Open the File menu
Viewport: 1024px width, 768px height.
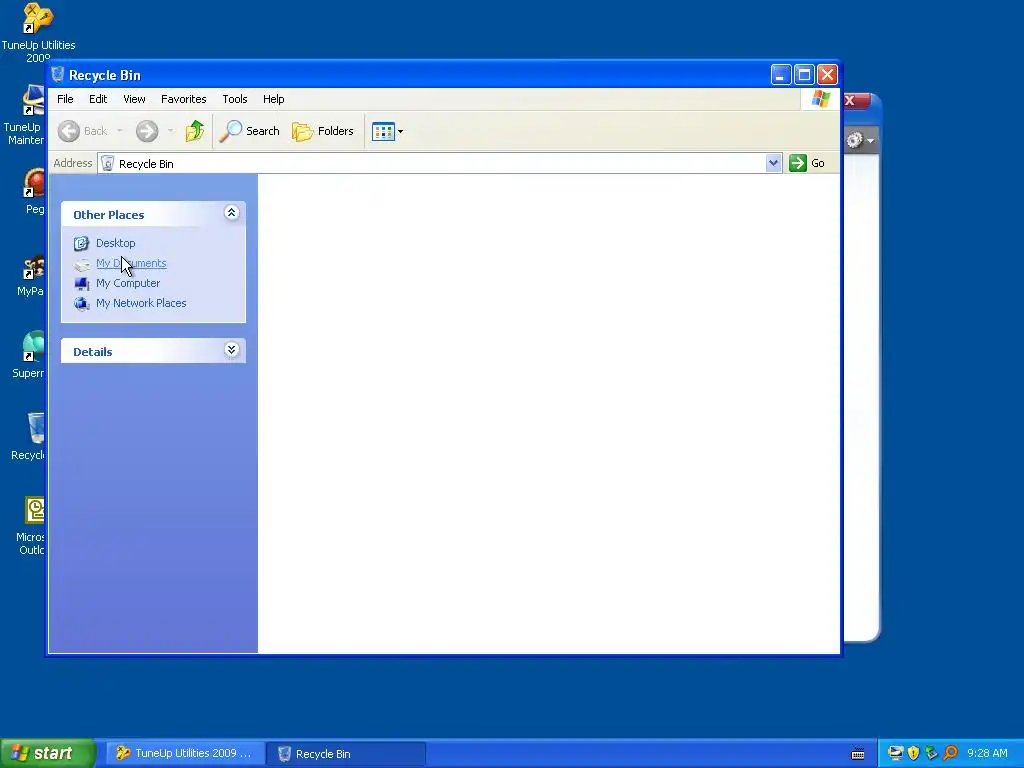coord(65,99)
